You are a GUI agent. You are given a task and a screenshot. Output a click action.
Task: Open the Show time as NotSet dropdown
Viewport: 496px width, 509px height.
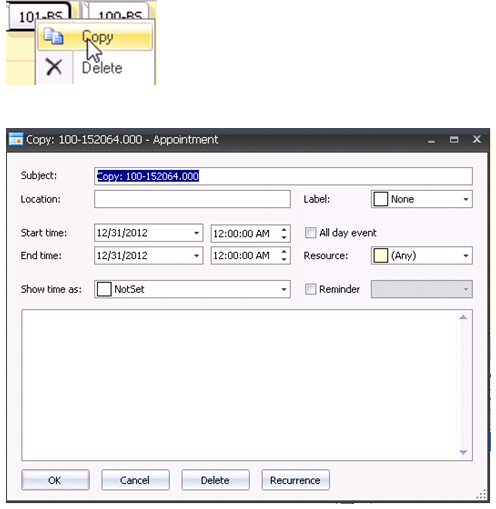coord(192,289)
